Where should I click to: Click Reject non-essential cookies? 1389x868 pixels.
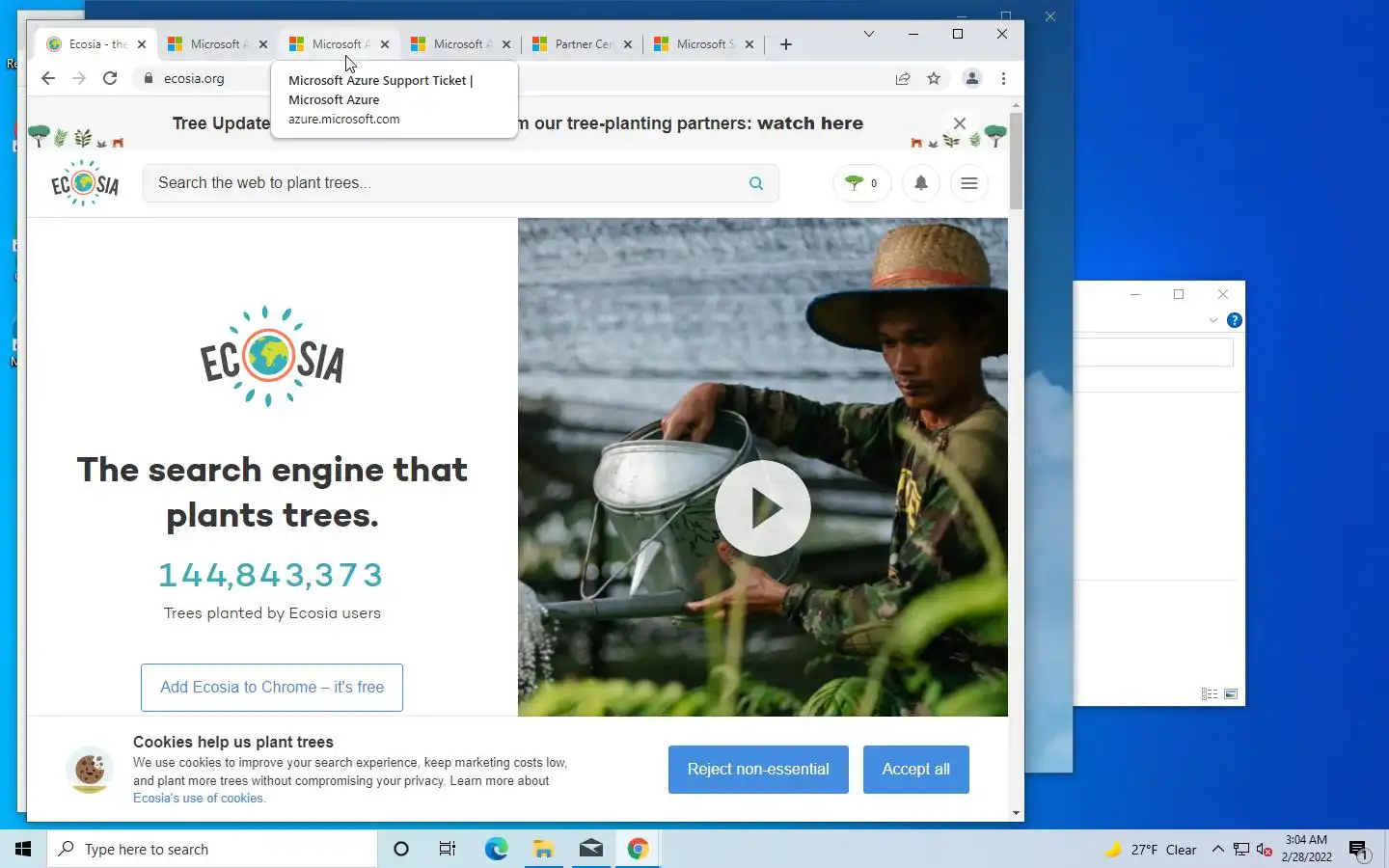pyautogui.click(x=758, y=770)
